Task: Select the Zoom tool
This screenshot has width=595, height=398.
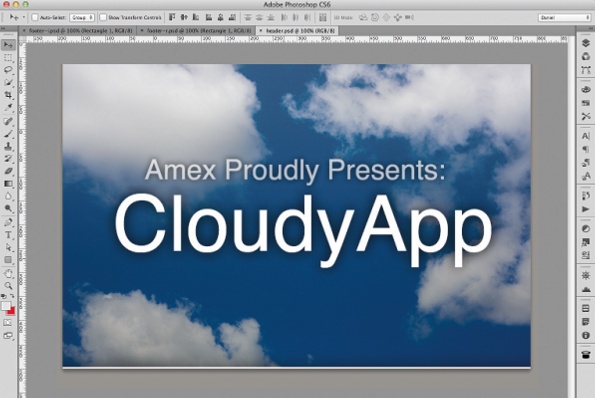Action: pyautogui.click(x=8, y=286)
